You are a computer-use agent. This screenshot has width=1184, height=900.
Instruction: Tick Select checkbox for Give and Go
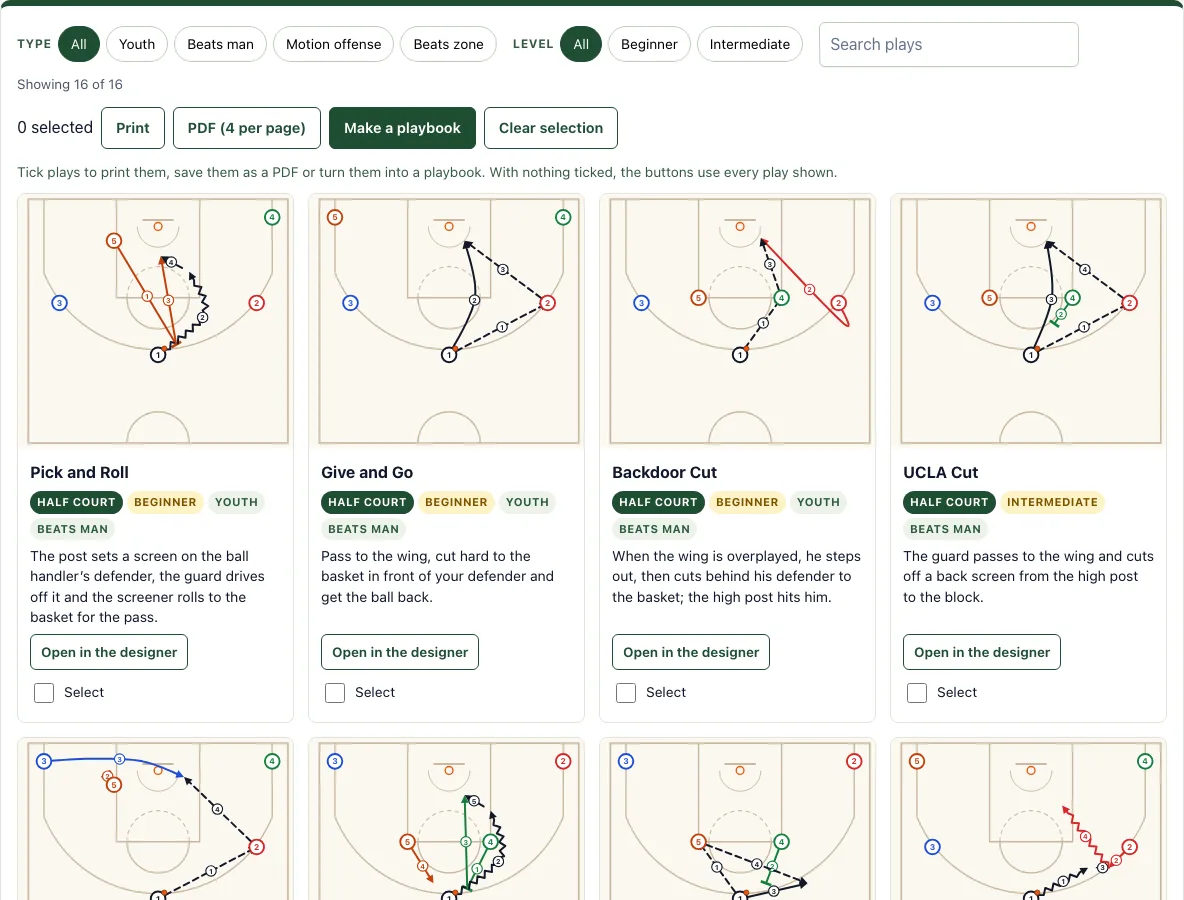coord(335,692)
